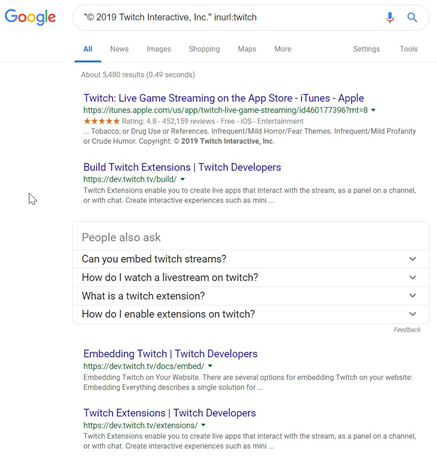437x463 pixels.
Task: Open dropdown arrow beside iTunes Apple URL
Action: click(x=373, y=110)
